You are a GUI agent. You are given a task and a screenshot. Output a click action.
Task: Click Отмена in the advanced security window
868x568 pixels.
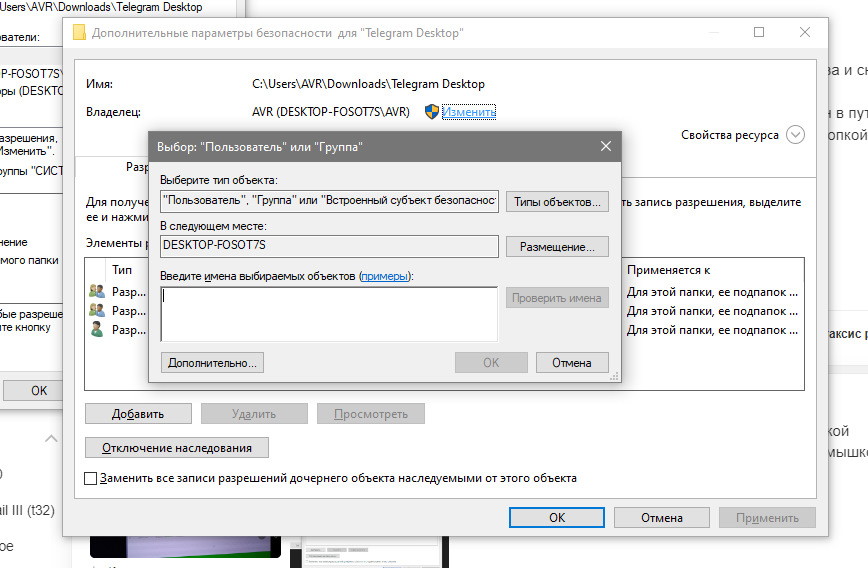662,518
